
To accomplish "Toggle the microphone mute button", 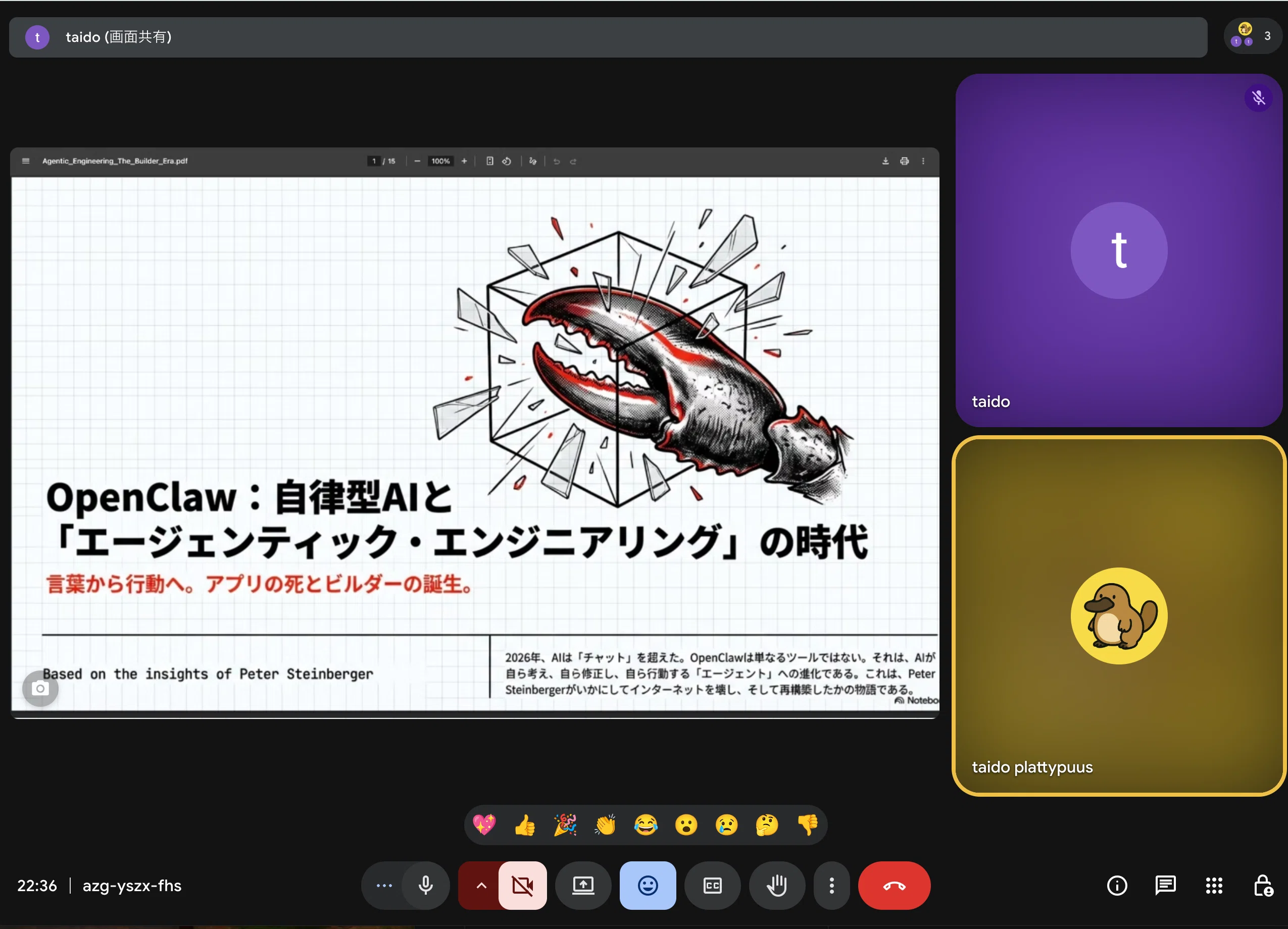I will tap(425, 885).
